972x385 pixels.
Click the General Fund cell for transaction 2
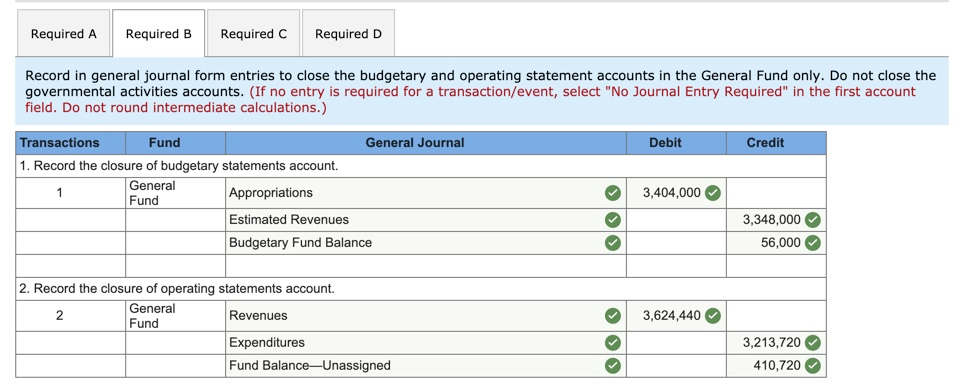click(175, 316)
